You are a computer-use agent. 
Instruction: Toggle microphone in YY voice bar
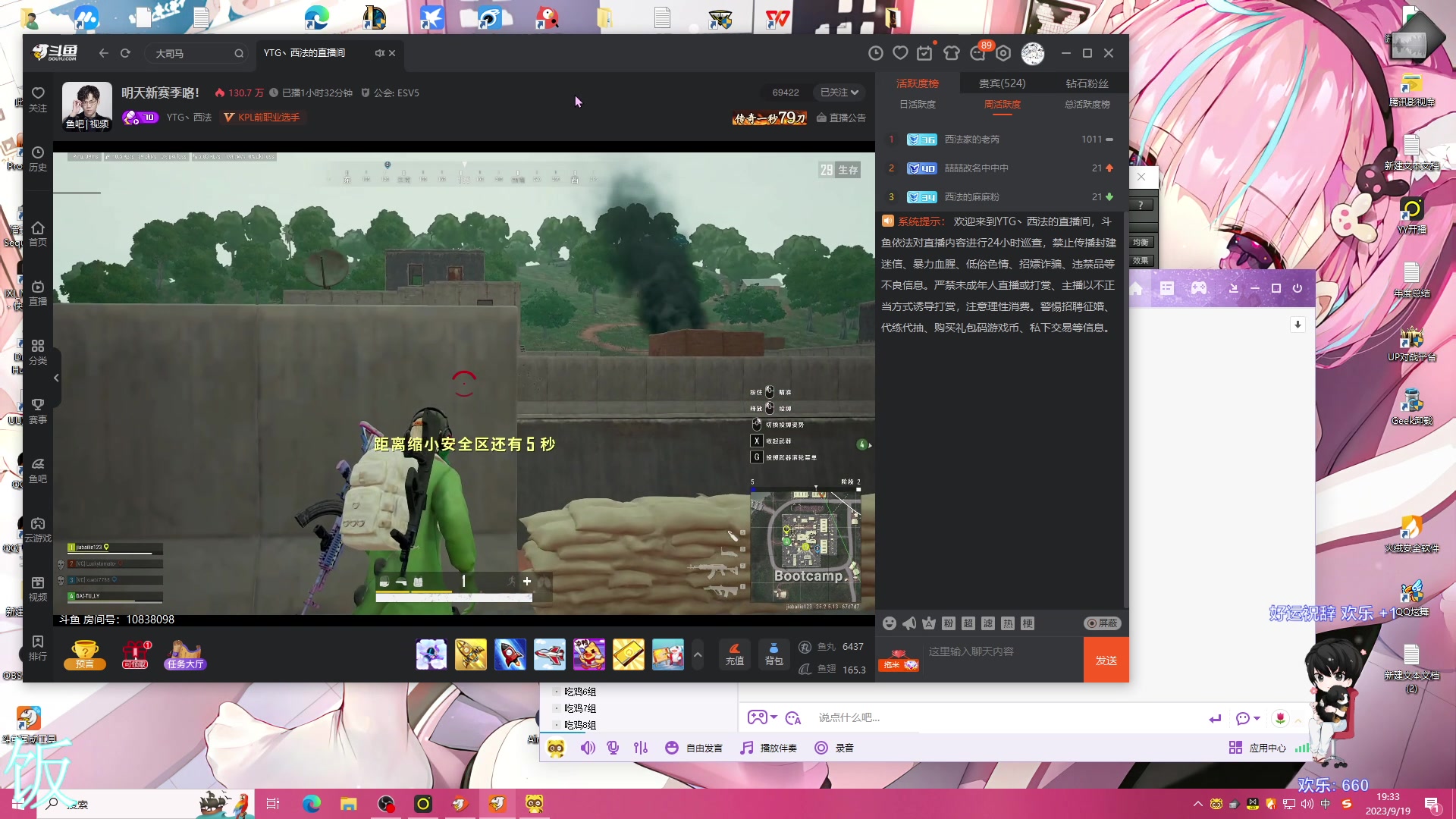tap(613, 748)
